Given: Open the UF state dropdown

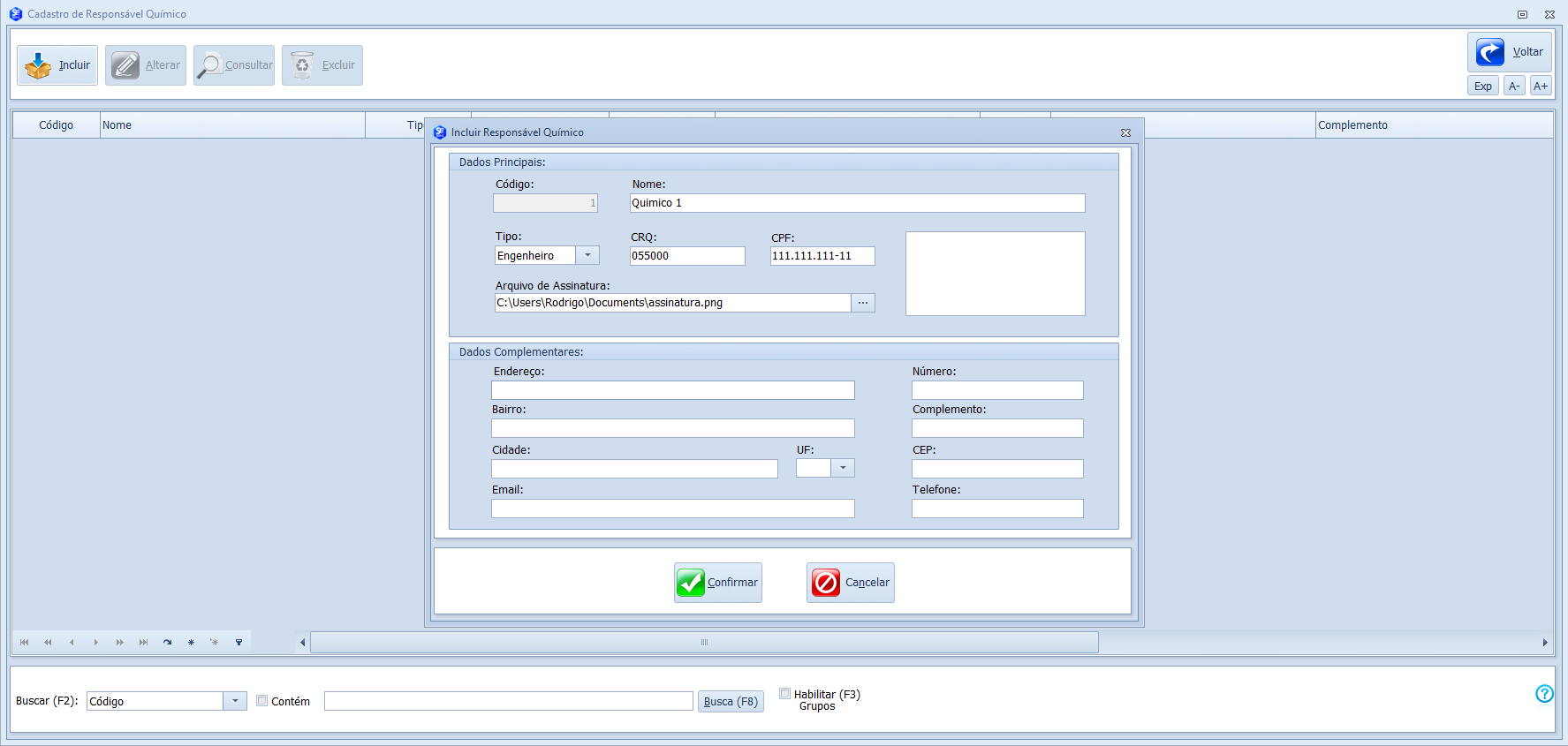Looking at the screenshot, I should 843,468.
